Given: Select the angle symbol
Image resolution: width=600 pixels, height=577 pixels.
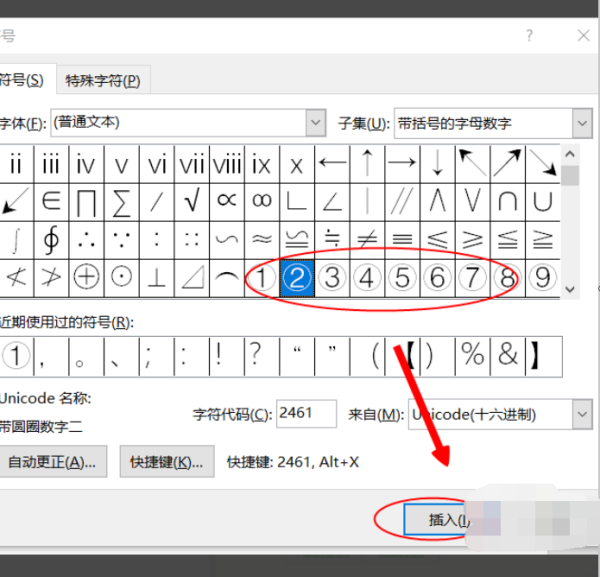Looking at the screenshot, I should (x=332, y=202).
